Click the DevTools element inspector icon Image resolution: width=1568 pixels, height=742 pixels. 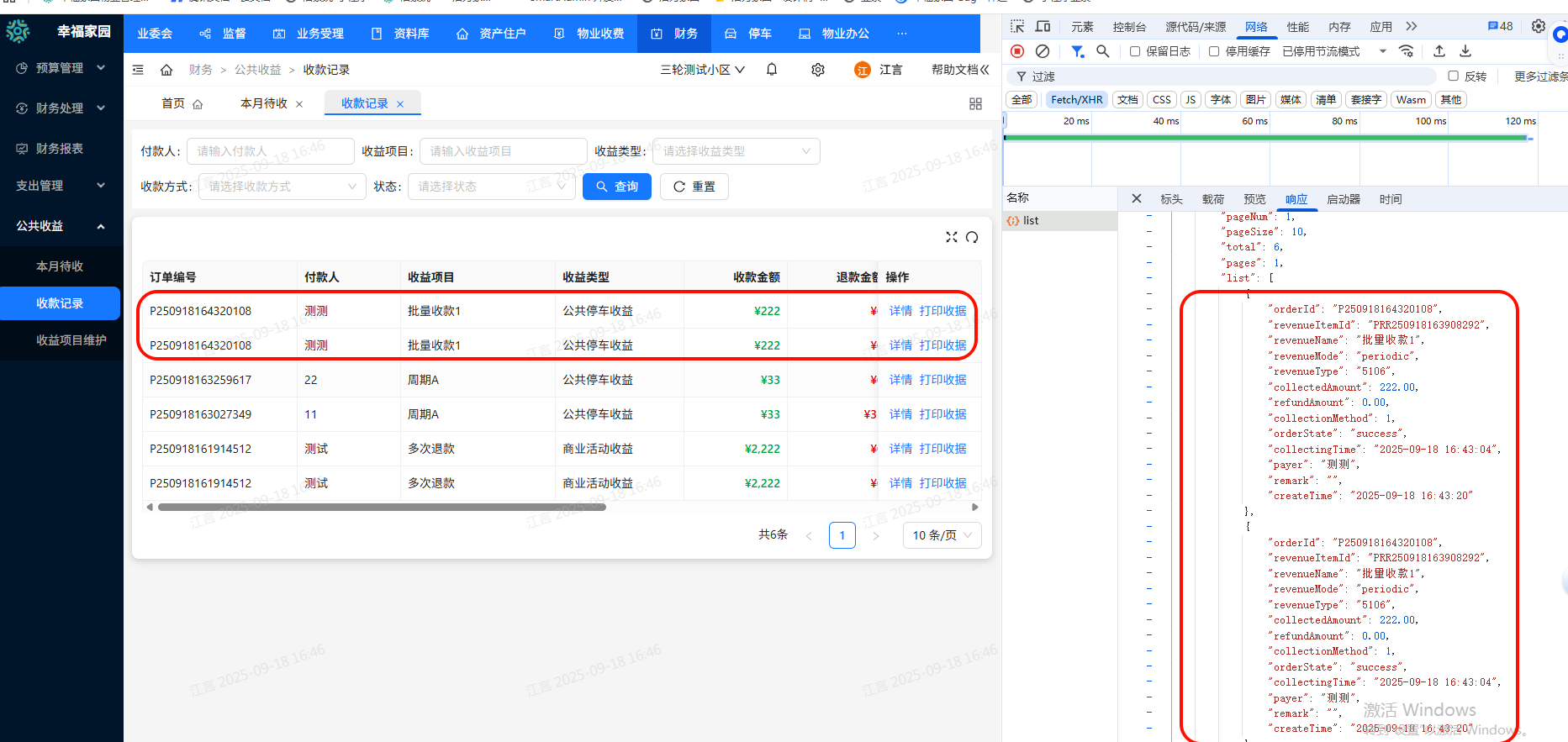[1017, 27]
